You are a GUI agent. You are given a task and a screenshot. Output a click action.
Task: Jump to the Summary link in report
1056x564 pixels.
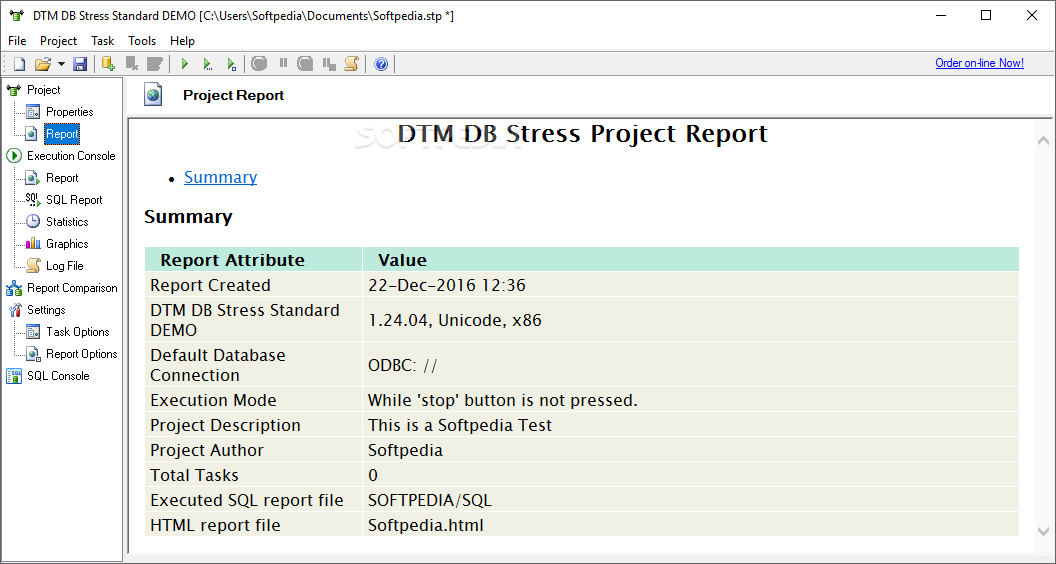(x=220, y=177)
